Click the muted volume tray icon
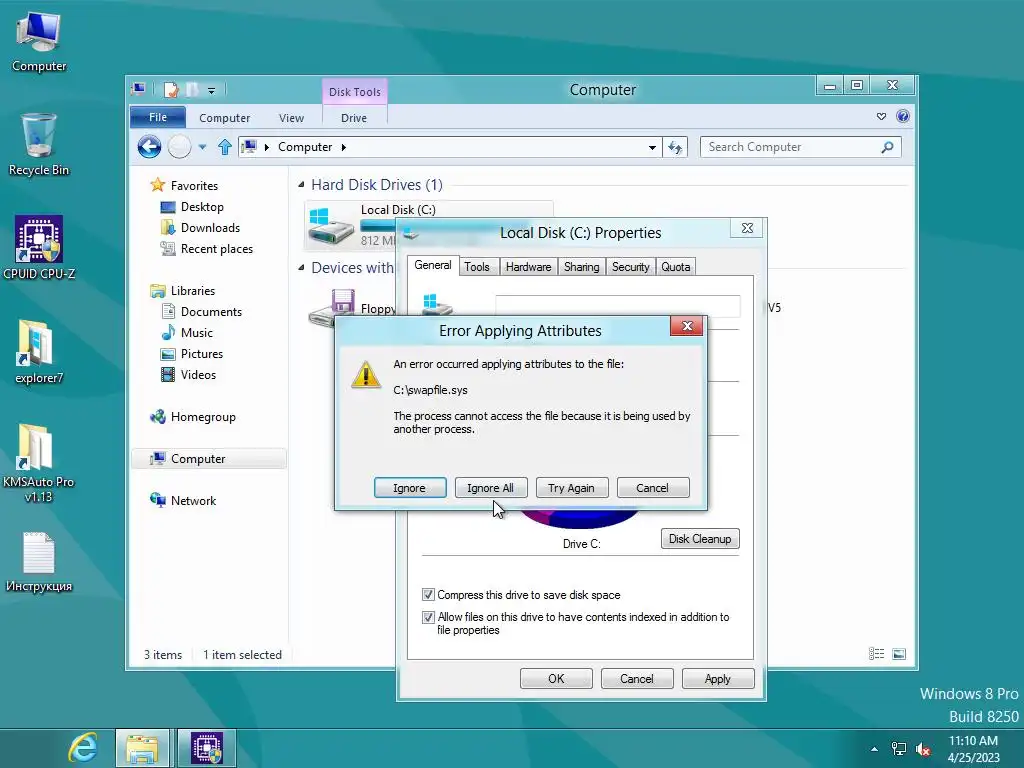 923,749
